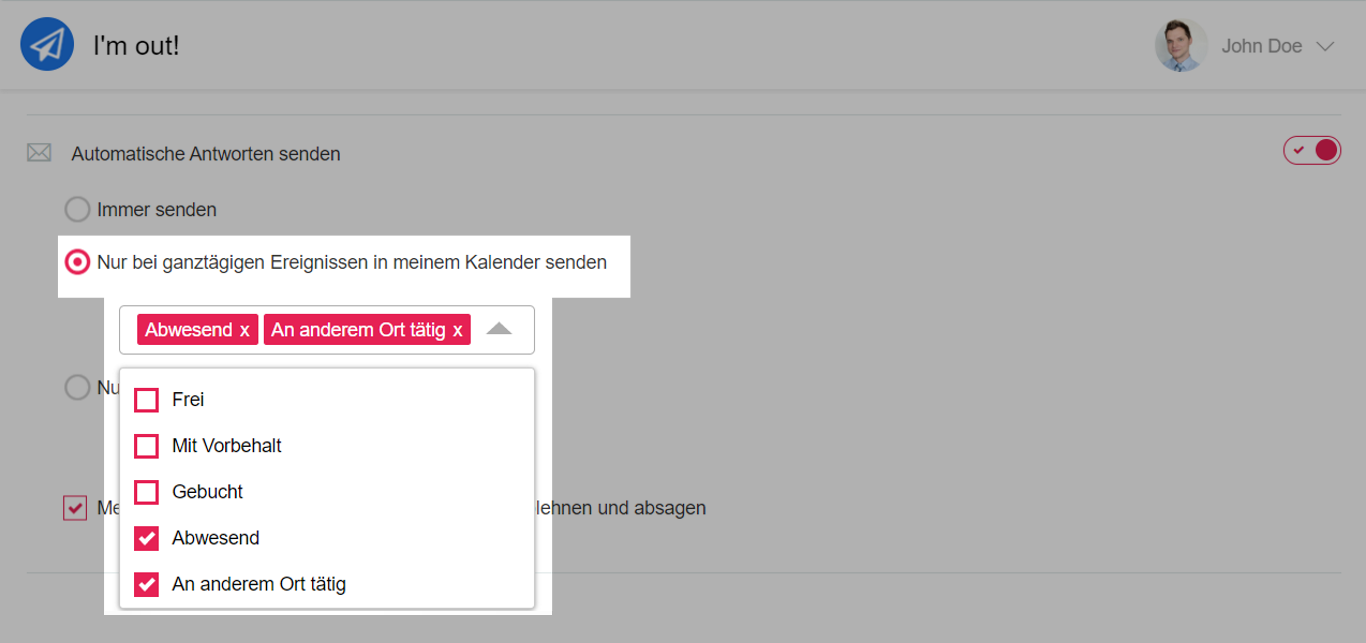Turn off Automatische Antworten senden switch
The image size is (1366, 643).
[x=1311, y=151]
